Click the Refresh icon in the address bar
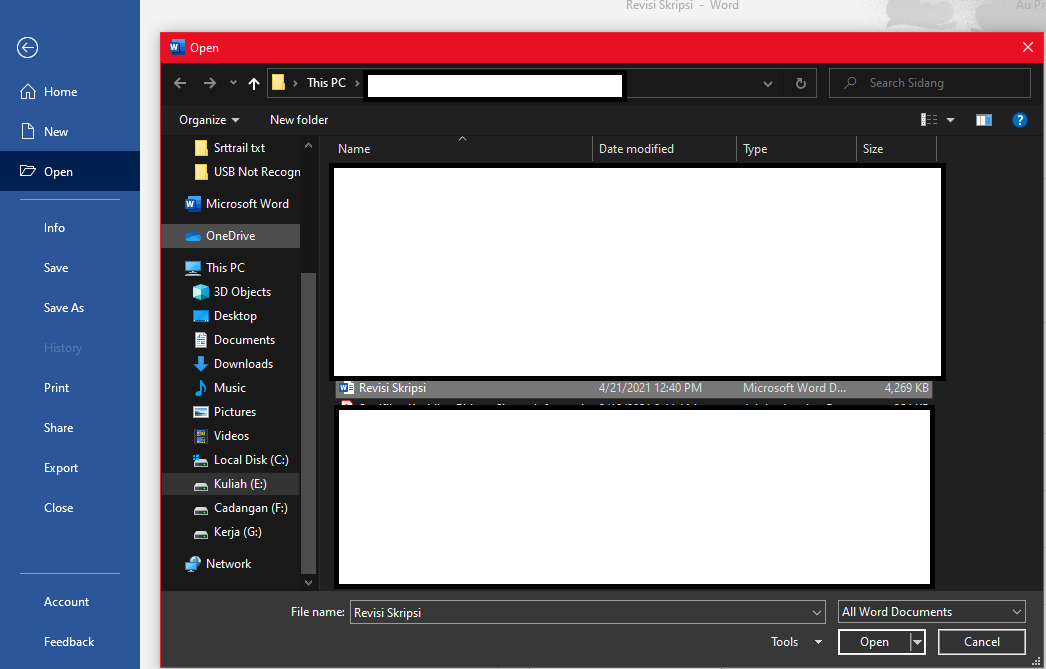Image resolution: width=1046 pixels, height=669 pixels. pyautogui.click(x=800, y=83)
